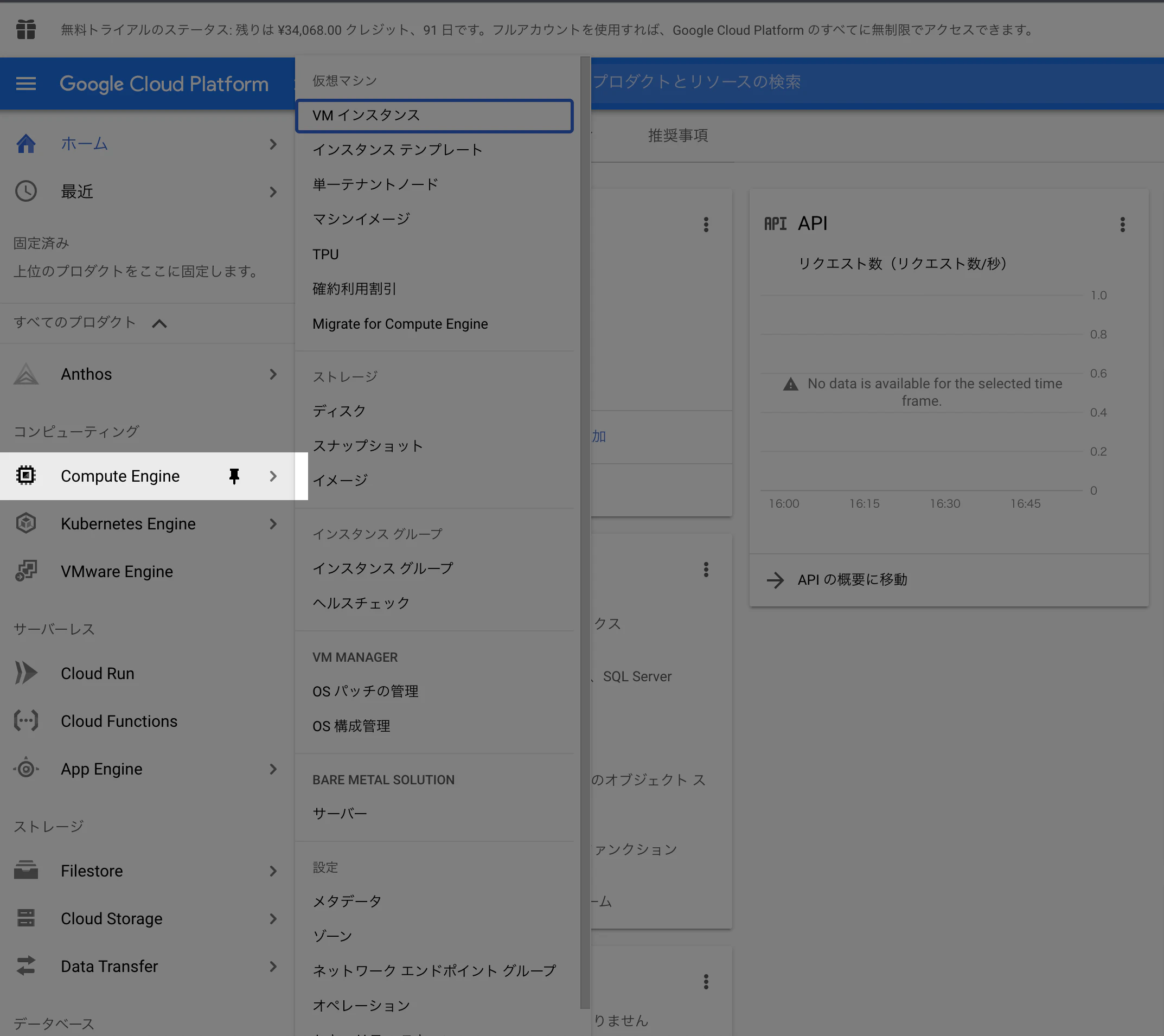This screenshot has width=1164, height=1036.
Task: Click the Google Cloud Platform logo
Action: click(x=164, y=84)
